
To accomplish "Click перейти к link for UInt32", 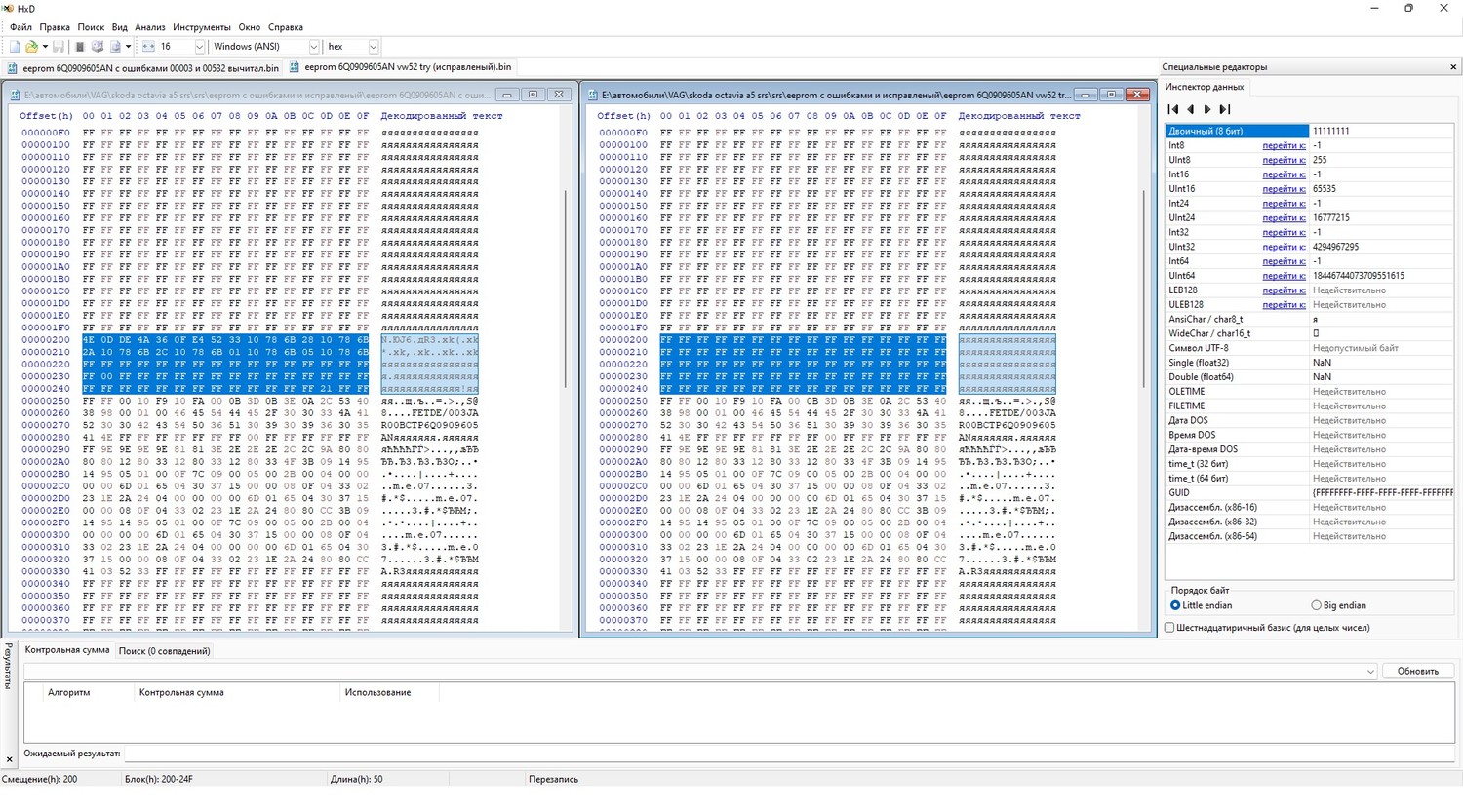I will click(x=1284, y=247).
